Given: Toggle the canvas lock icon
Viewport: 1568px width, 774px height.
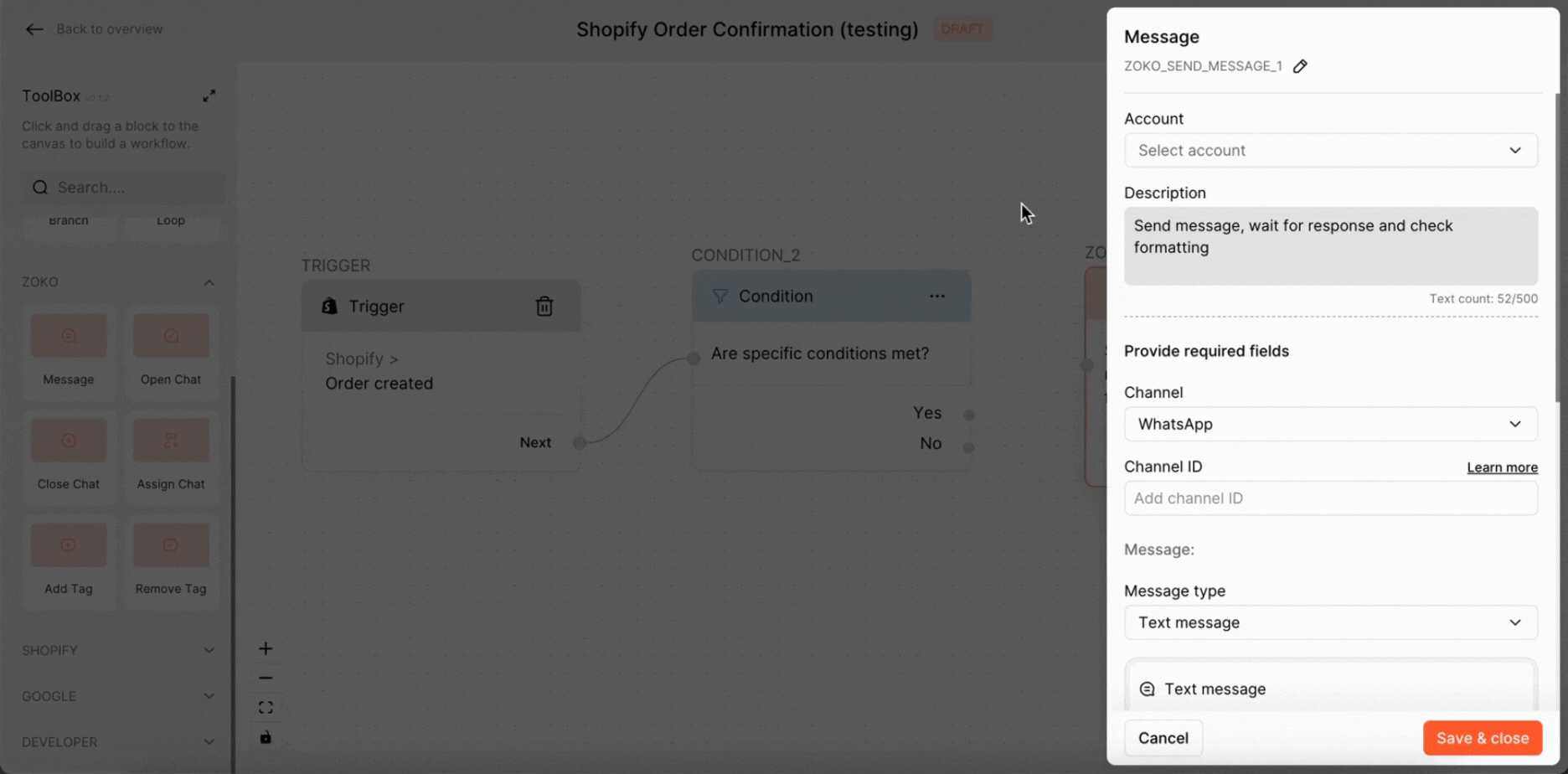Looking at the screenshot, I should pyautogui.click(x=266, y=737).
